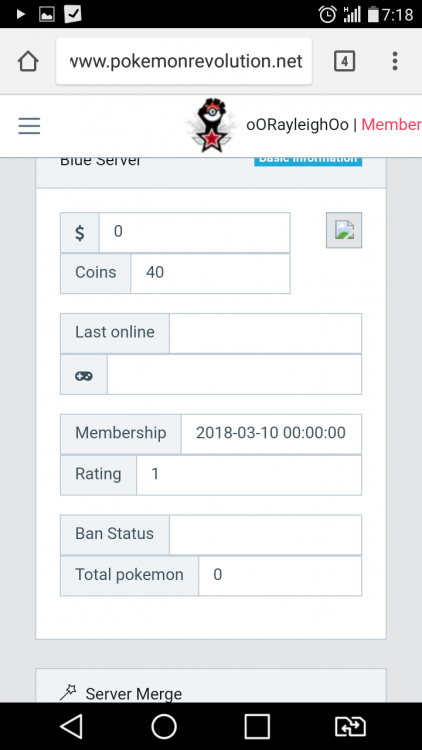Tap the empty Last online value field
Screen dimensions: 422x750
tap(266, 333)
